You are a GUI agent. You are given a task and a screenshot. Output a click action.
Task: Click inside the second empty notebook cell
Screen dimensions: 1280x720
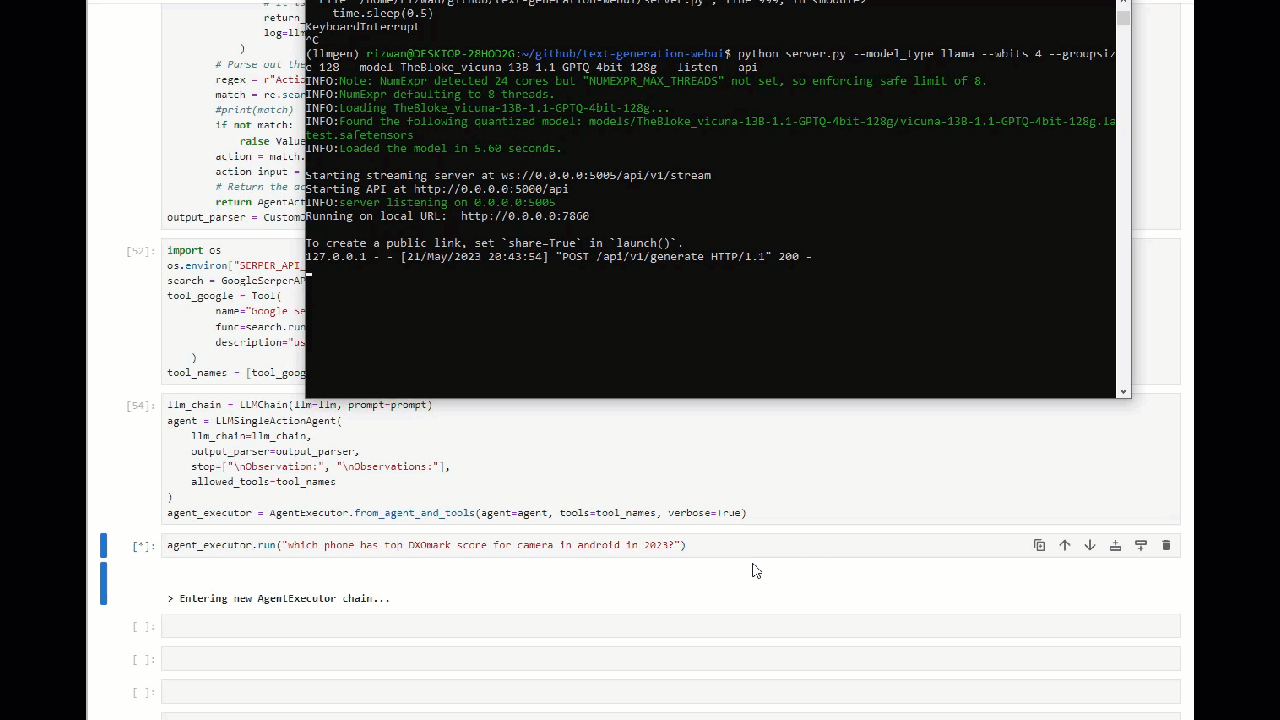click(x=670, y=660)
